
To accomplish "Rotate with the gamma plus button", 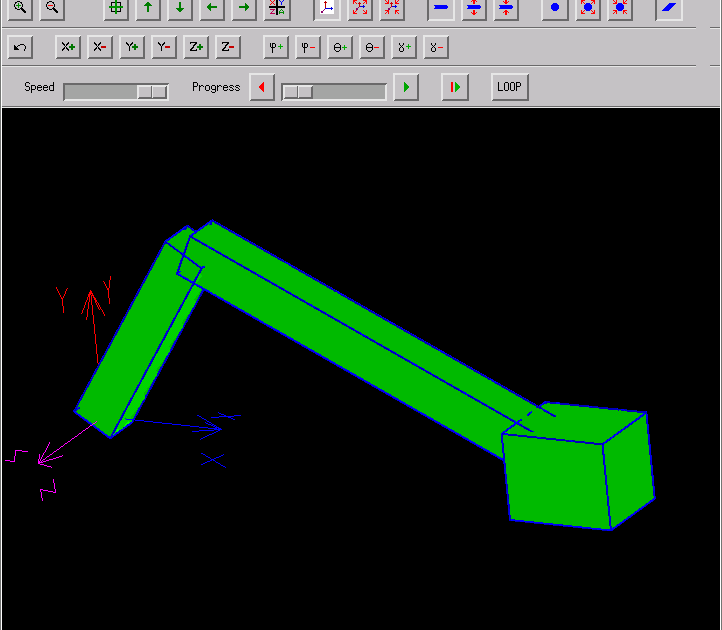I will [404, 47].
